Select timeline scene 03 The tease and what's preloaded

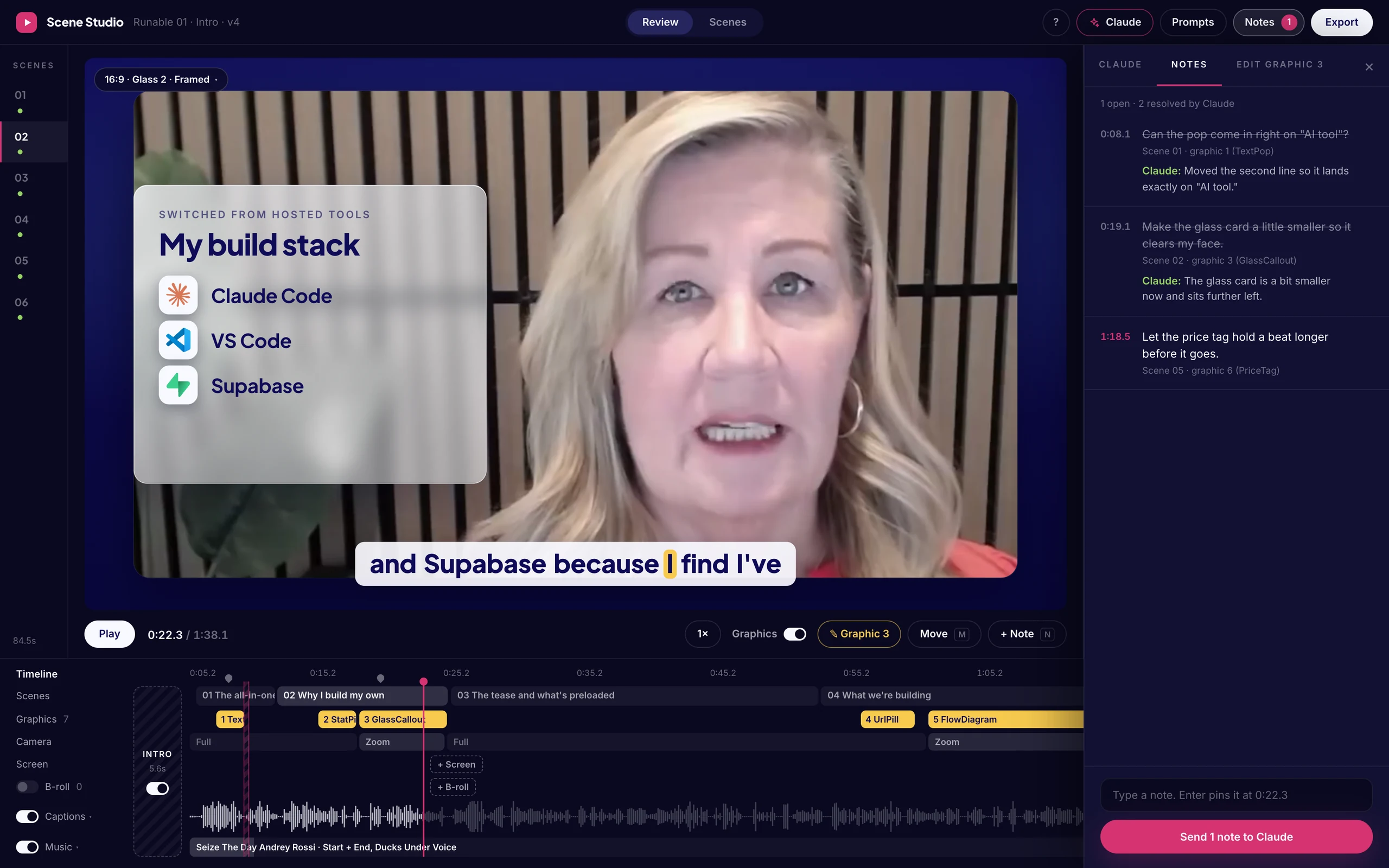coord(634,695)
